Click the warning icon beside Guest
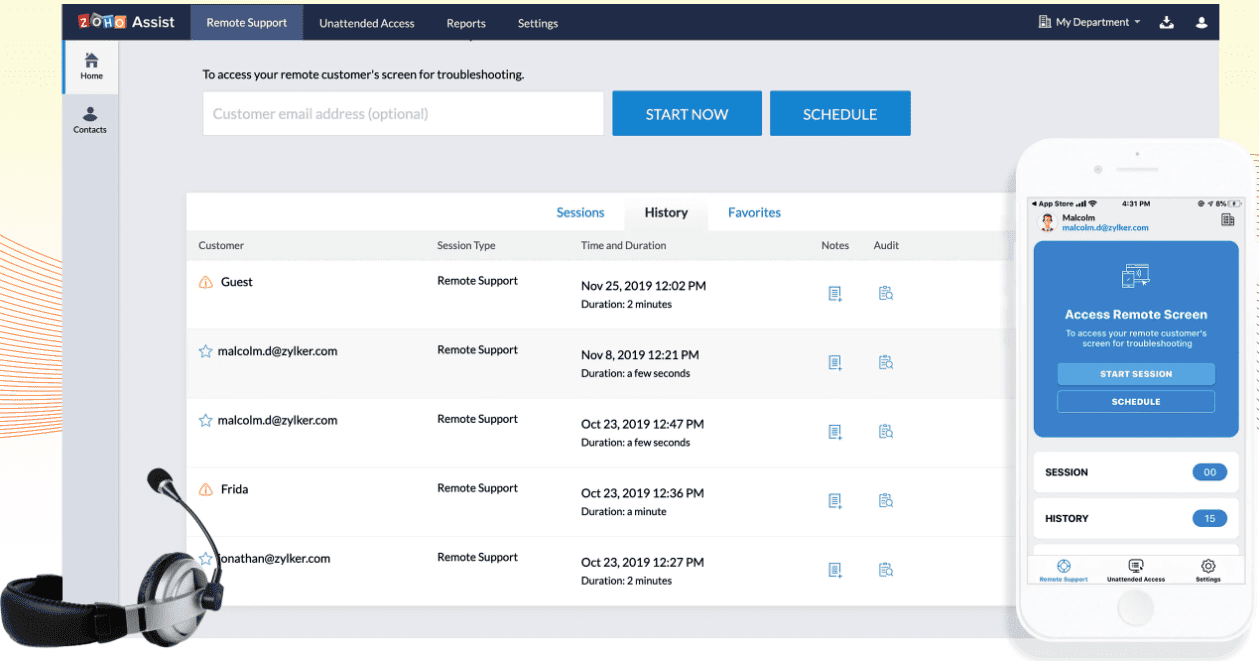The width and height of the screenshot is (1259, 665). (206, 282)
